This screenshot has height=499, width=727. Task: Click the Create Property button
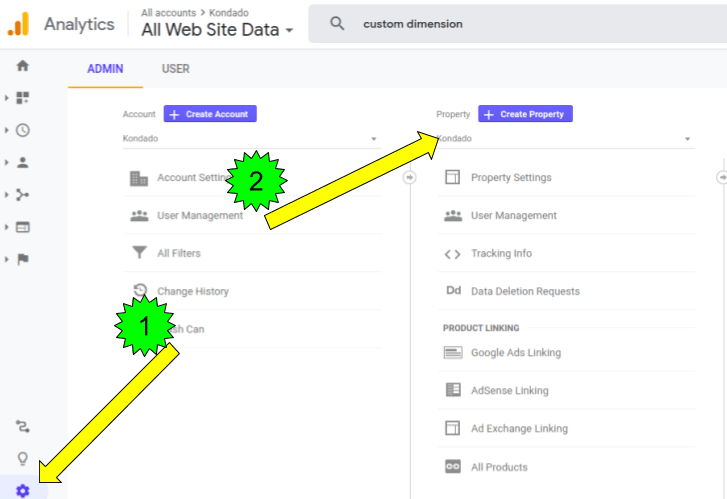525,114
